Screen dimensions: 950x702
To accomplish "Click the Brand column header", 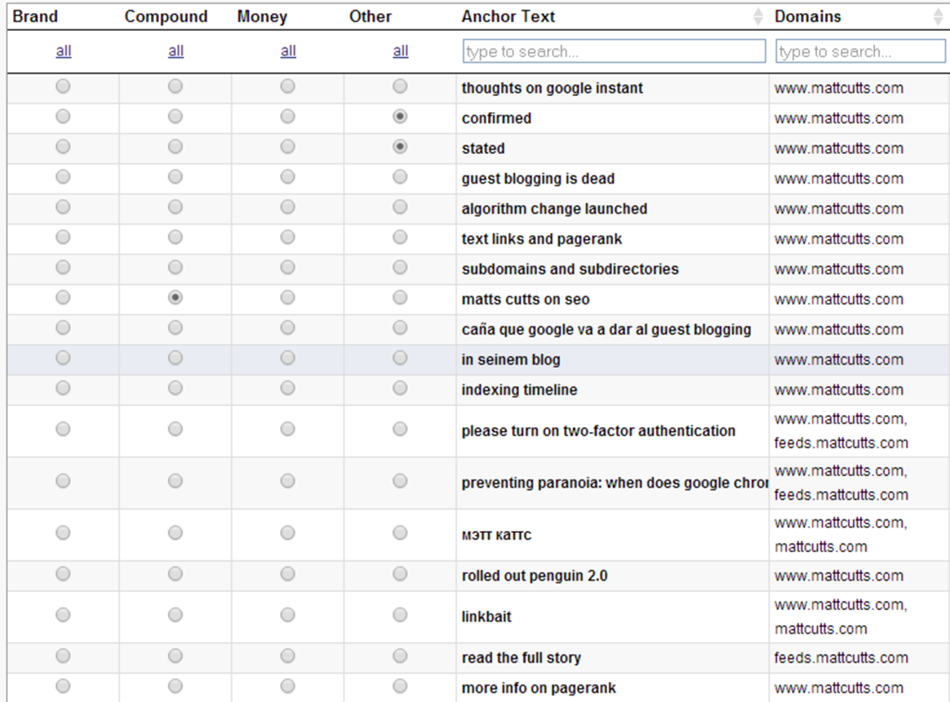I will click(35, 16).
